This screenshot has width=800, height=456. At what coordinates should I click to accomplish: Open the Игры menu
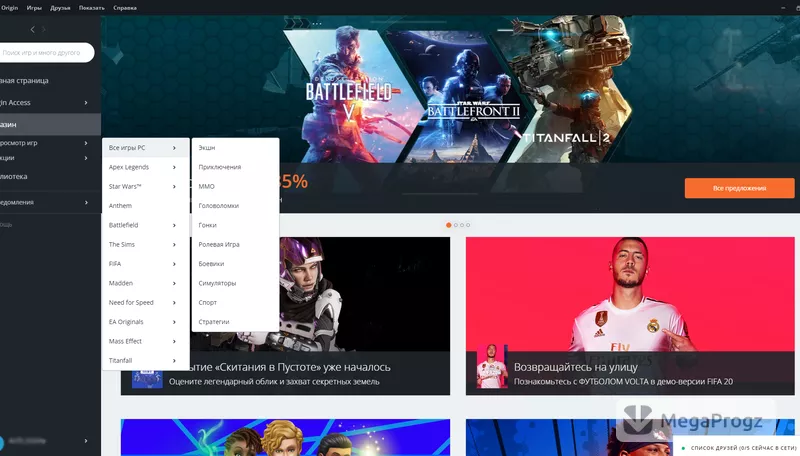click(34, 8)
